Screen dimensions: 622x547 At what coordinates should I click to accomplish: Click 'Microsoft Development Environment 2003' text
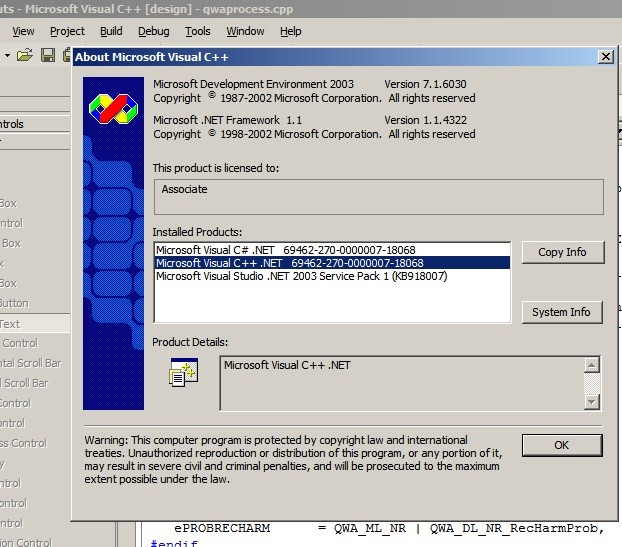coord(253,84)
